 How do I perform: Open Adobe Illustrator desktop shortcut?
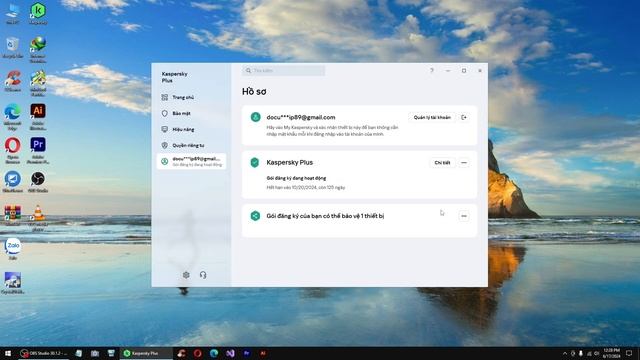pyautogui.click(x=38, y=116)
